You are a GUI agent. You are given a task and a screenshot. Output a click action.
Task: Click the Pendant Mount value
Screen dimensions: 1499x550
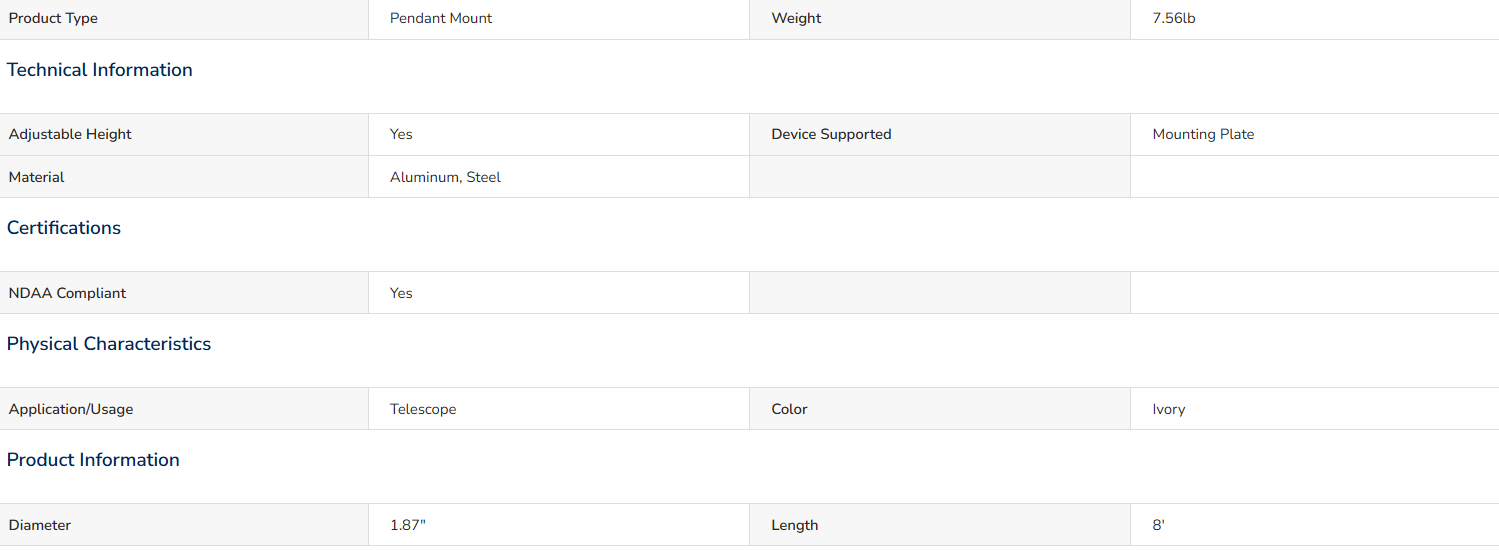coord(441,18)
